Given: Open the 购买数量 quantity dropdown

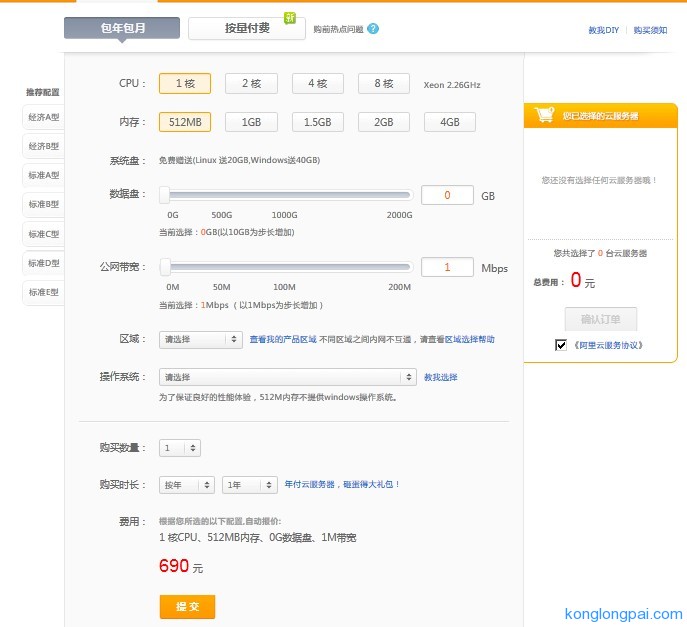Looking at the screenshot, I should click(180, 448).
